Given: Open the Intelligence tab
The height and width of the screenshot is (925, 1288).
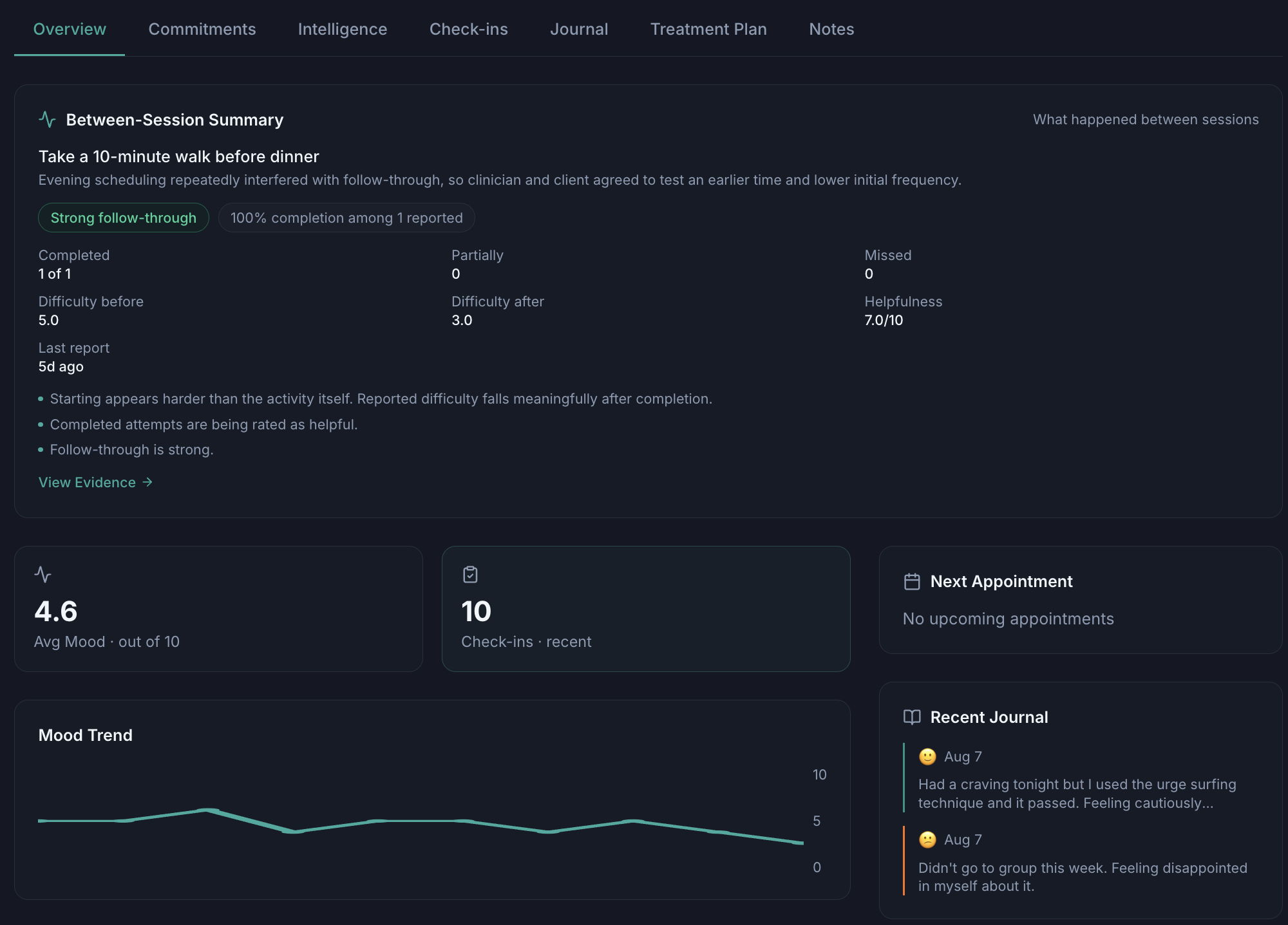Looking at the screenshot, I should tap(343, 29).
